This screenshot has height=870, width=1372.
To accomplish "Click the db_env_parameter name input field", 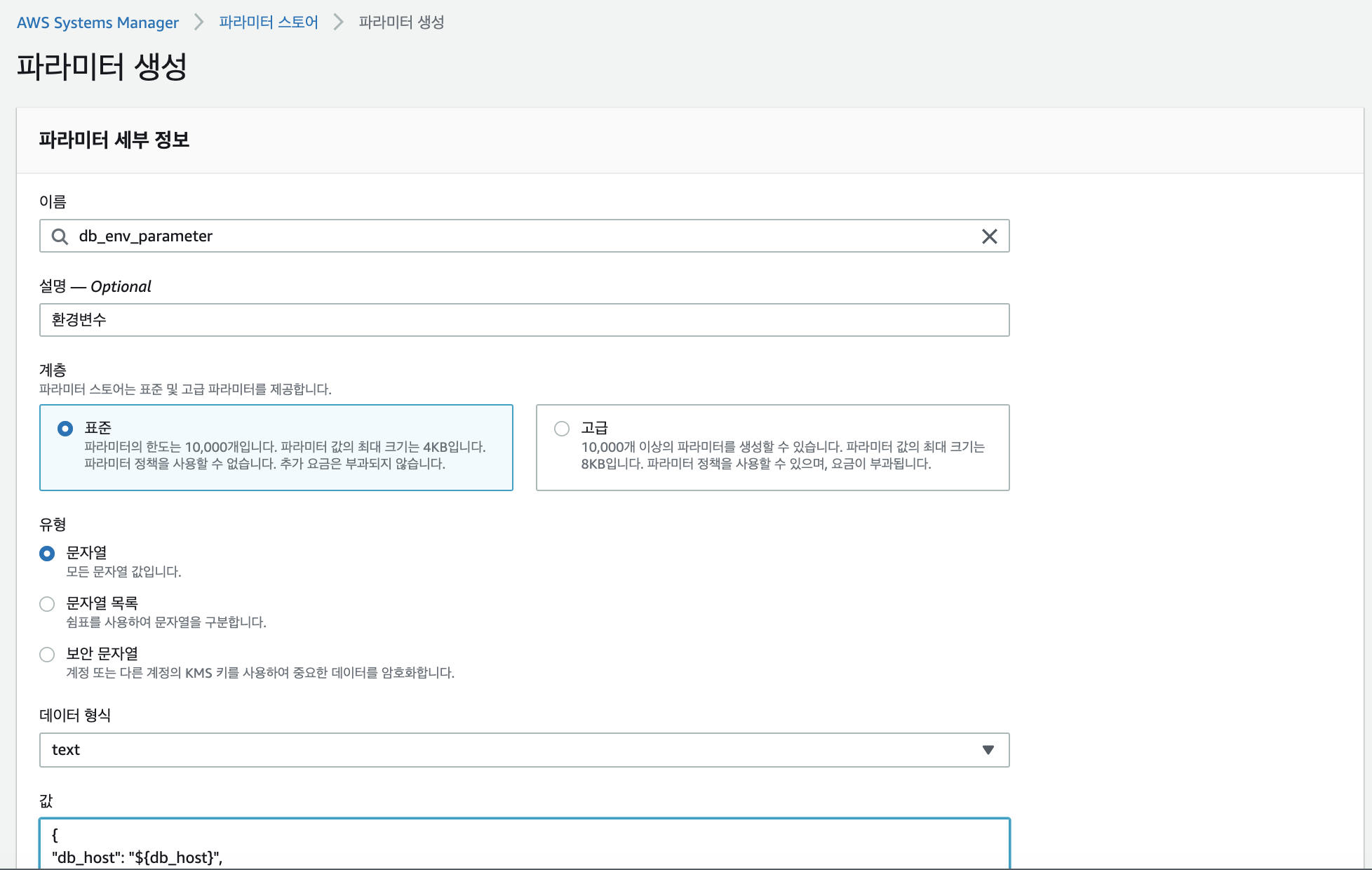I will [x=491, y=236].
